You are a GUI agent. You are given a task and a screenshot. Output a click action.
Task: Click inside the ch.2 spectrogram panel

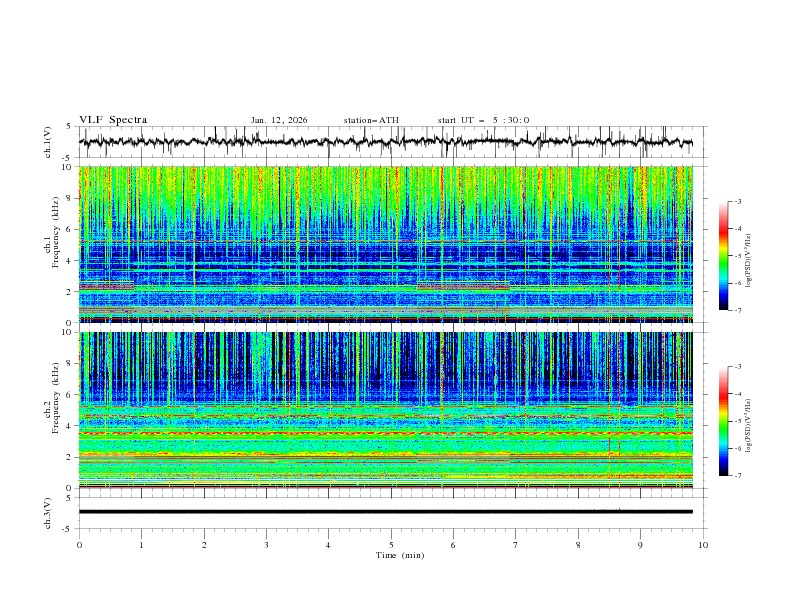[386, 410]
